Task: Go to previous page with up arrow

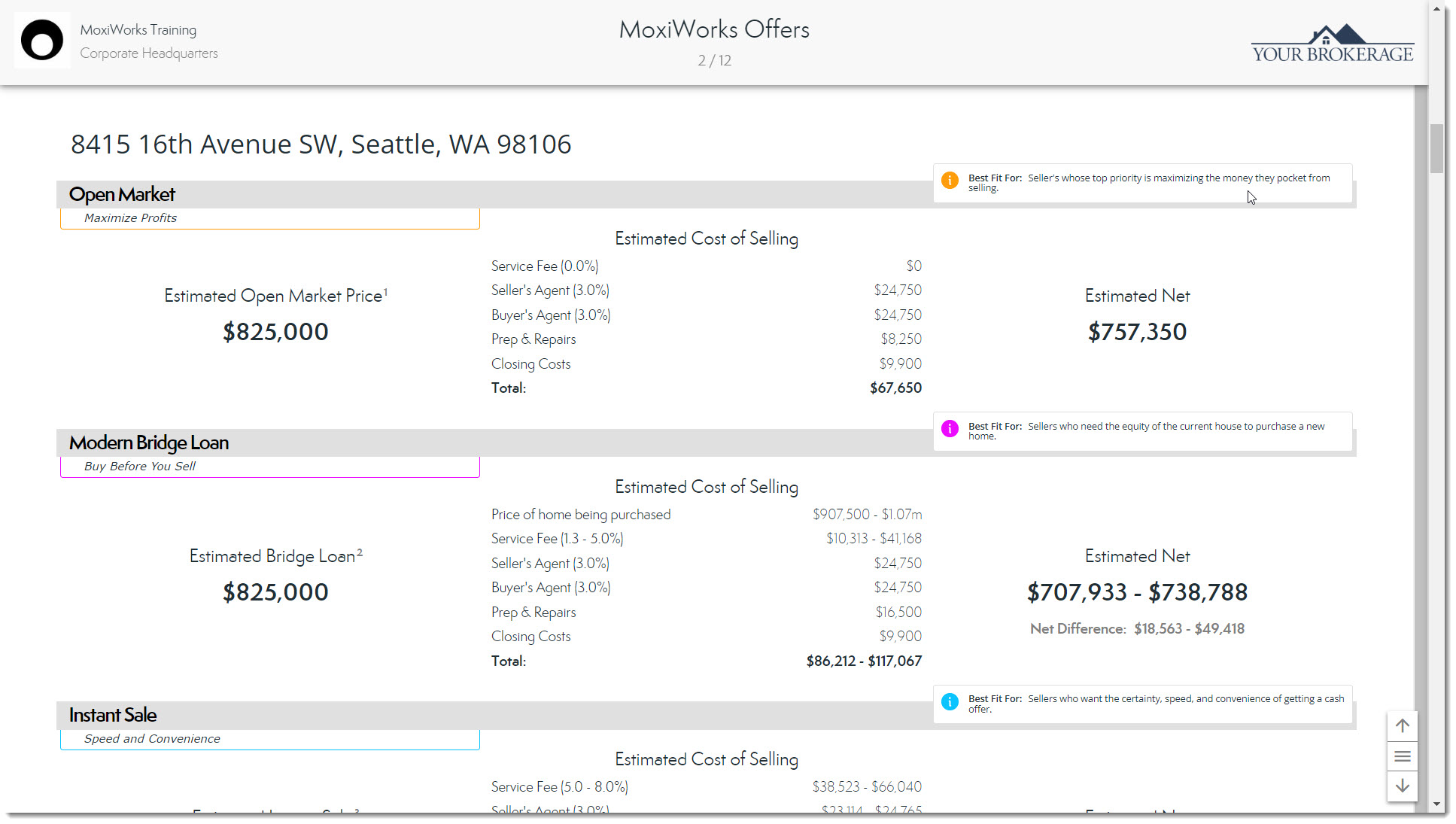Action: point(1402,726)
